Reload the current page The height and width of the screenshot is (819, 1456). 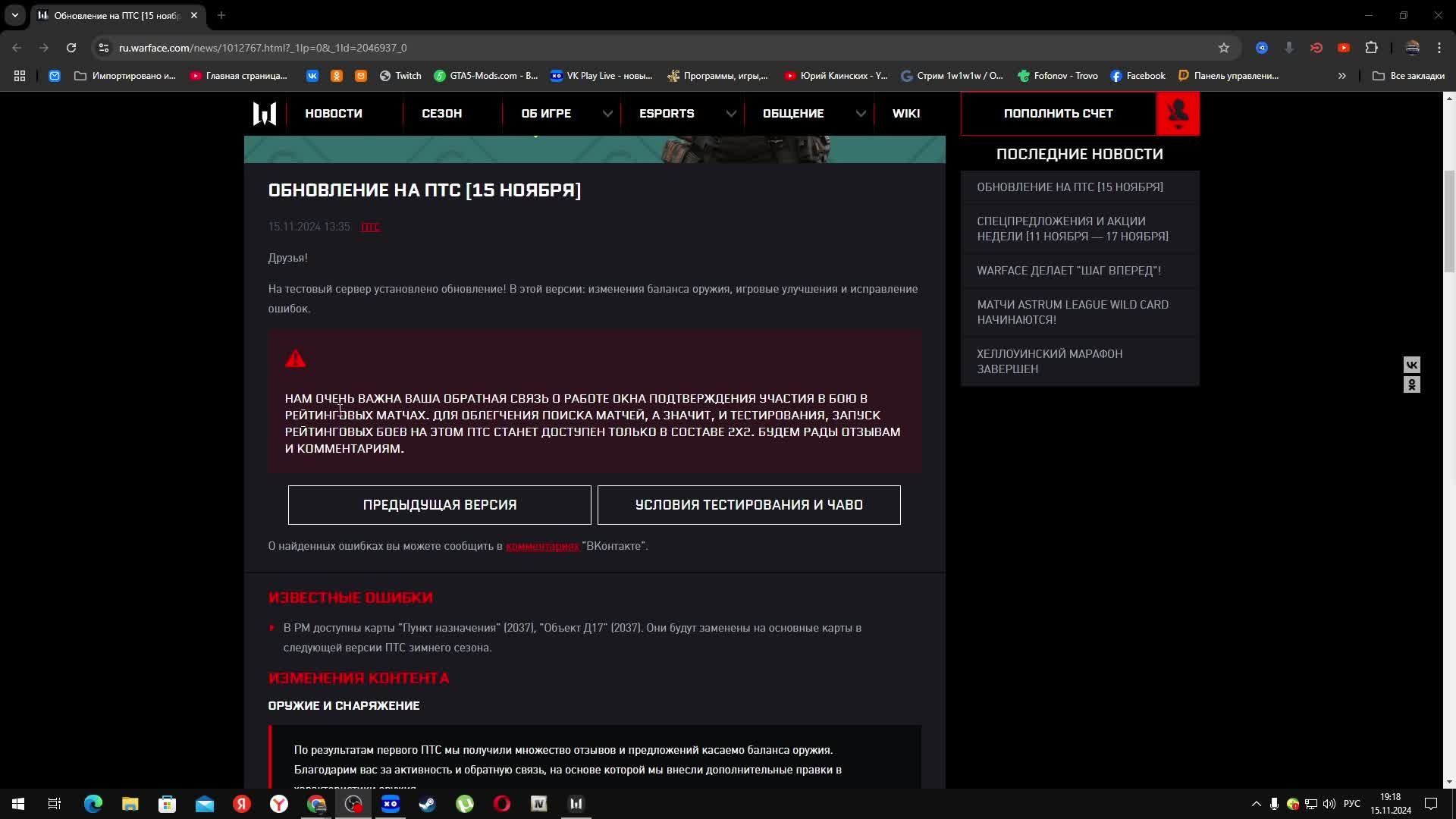pos(71,48)
